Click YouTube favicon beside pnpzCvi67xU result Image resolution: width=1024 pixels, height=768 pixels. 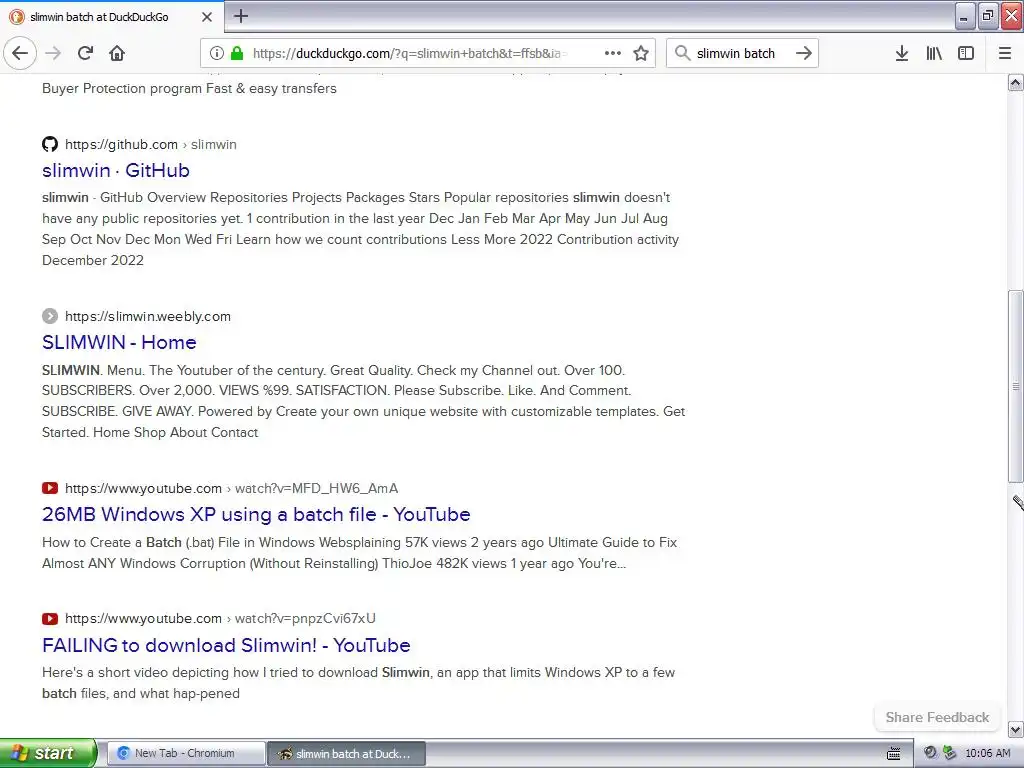50,618
